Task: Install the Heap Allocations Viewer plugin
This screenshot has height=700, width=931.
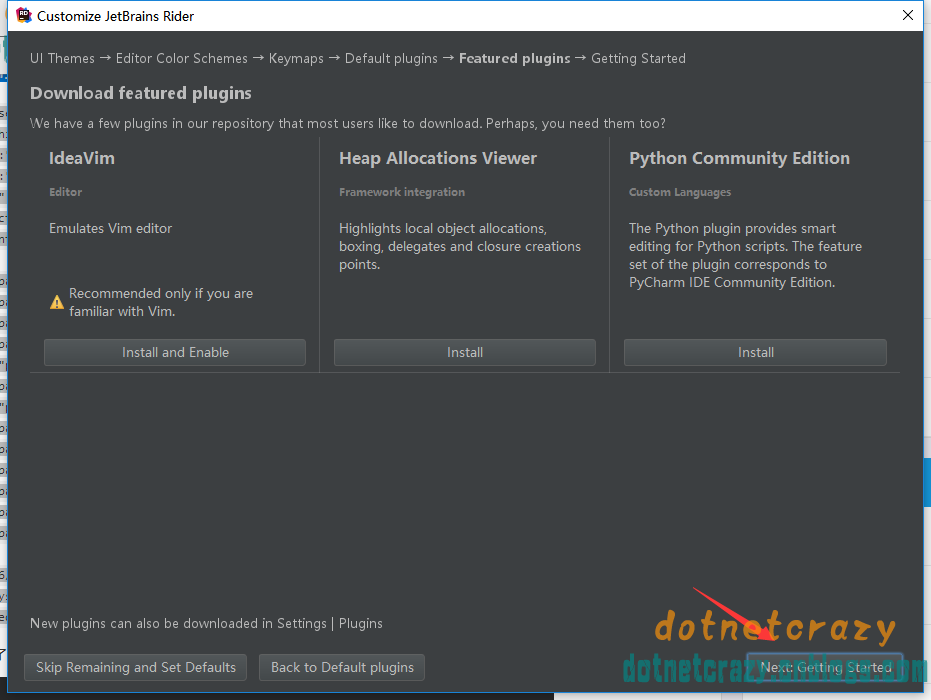Action: click(x=464, y=352)
